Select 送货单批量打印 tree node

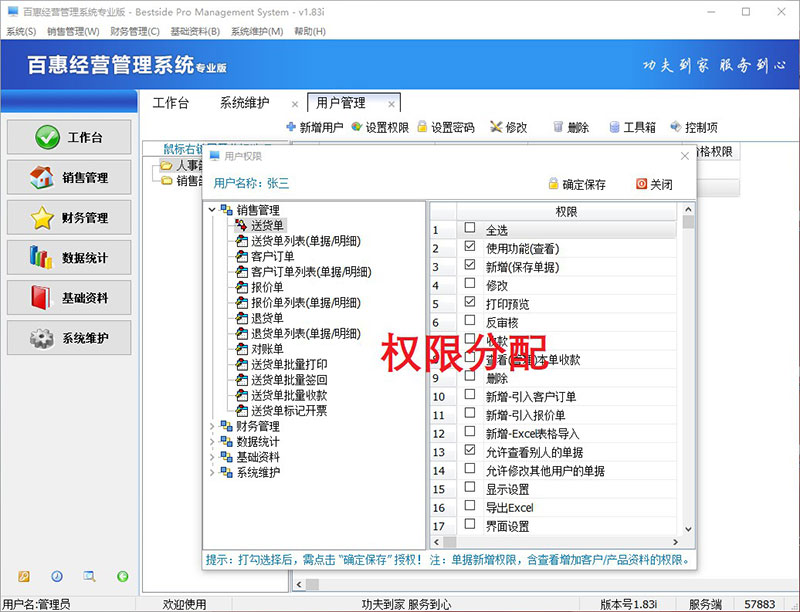coord(289,364)
